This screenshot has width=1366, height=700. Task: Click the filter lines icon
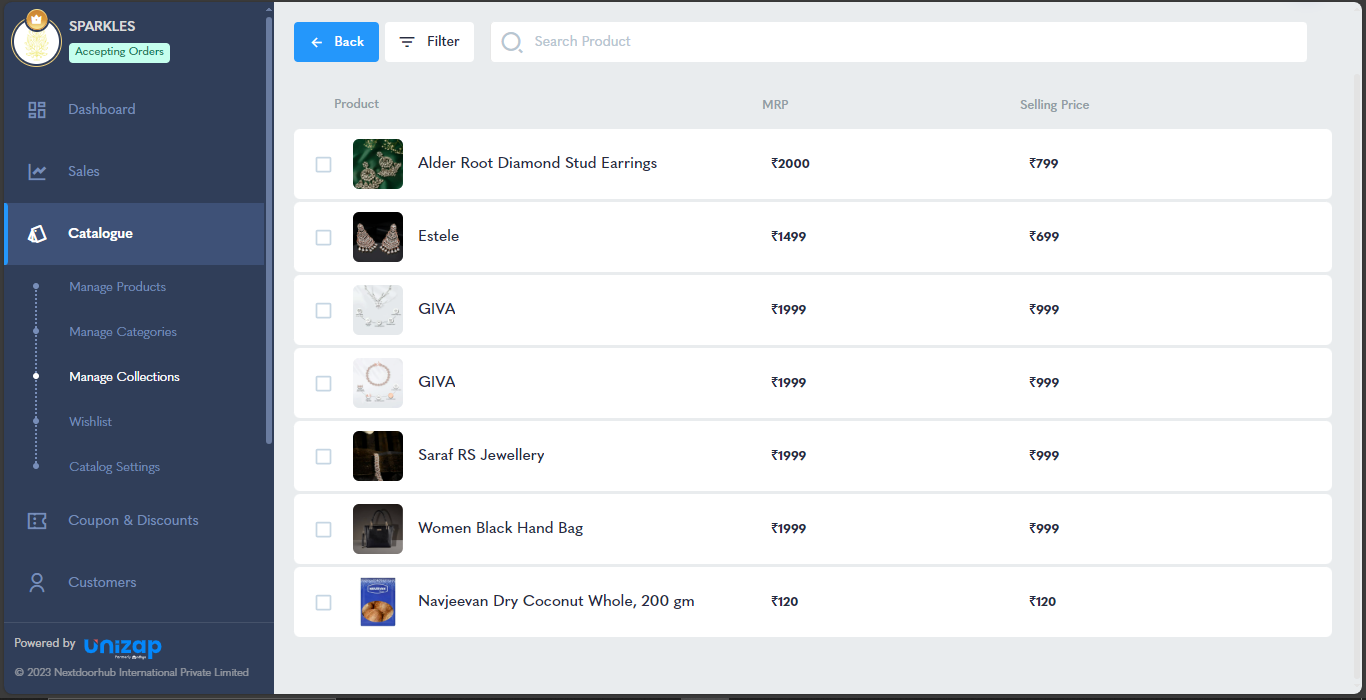[407, 42]
